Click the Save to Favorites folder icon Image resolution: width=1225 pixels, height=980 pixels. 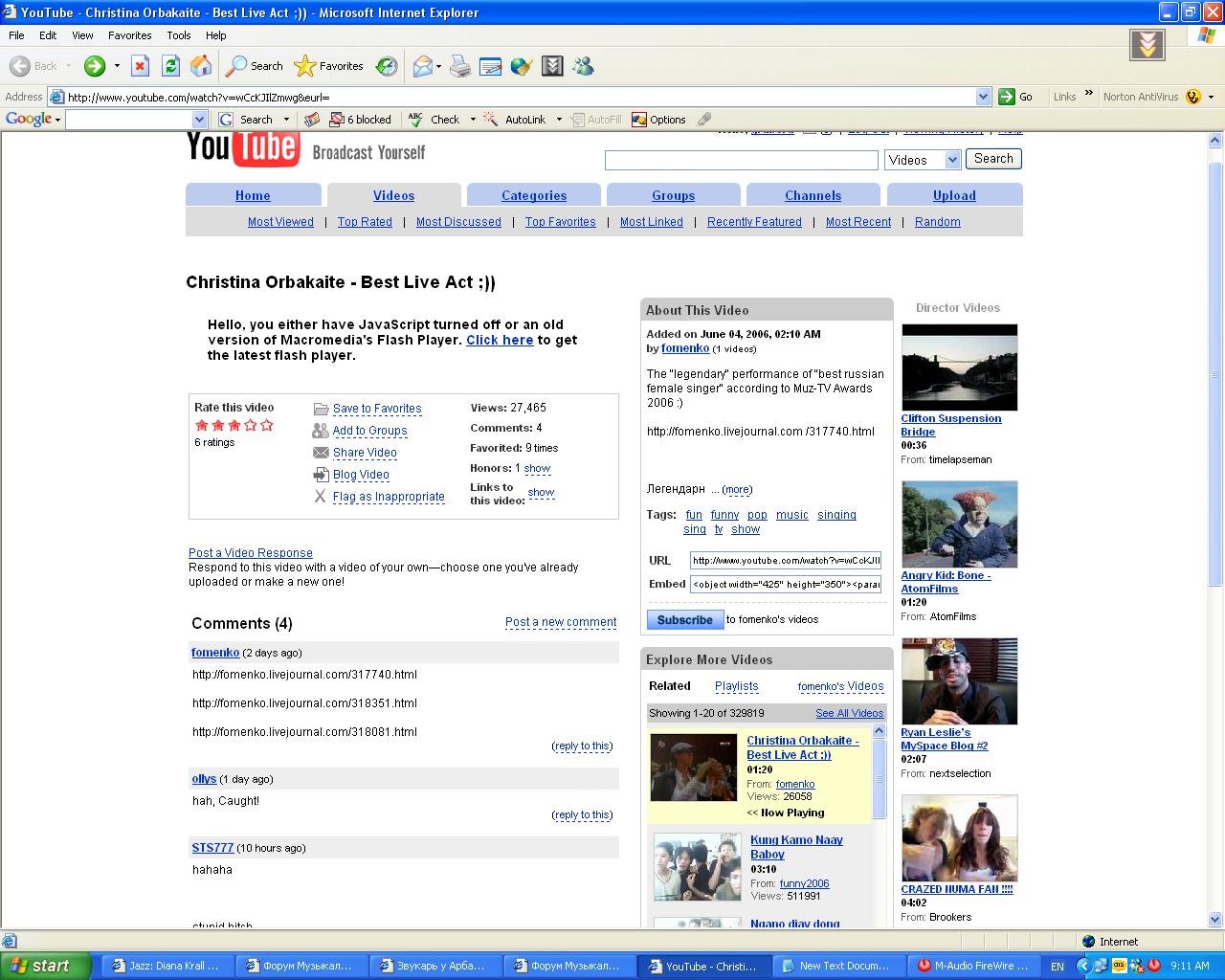tap(322, 409)
